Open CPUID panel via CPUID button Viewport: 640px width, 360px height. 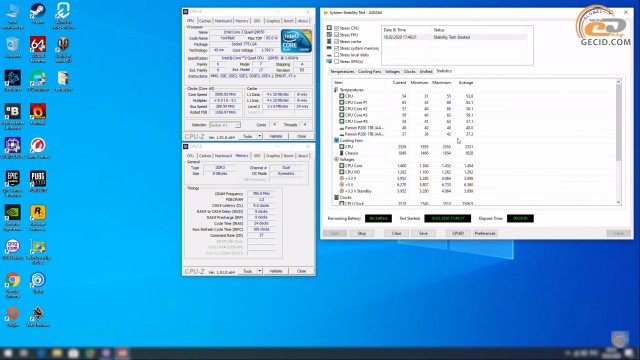tap(458, 233)
